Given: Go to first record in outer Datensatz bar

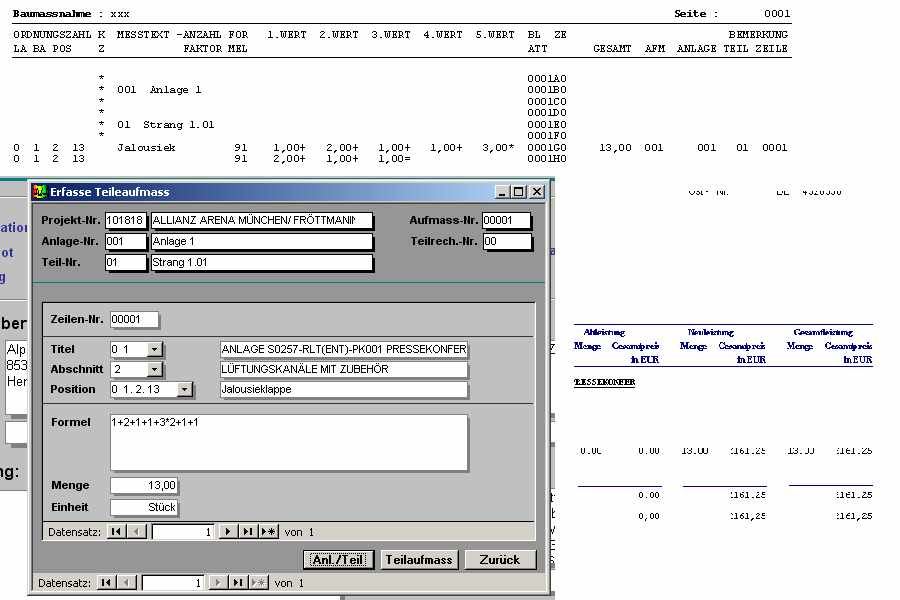Looking at the screenshot, I should 107,582.
